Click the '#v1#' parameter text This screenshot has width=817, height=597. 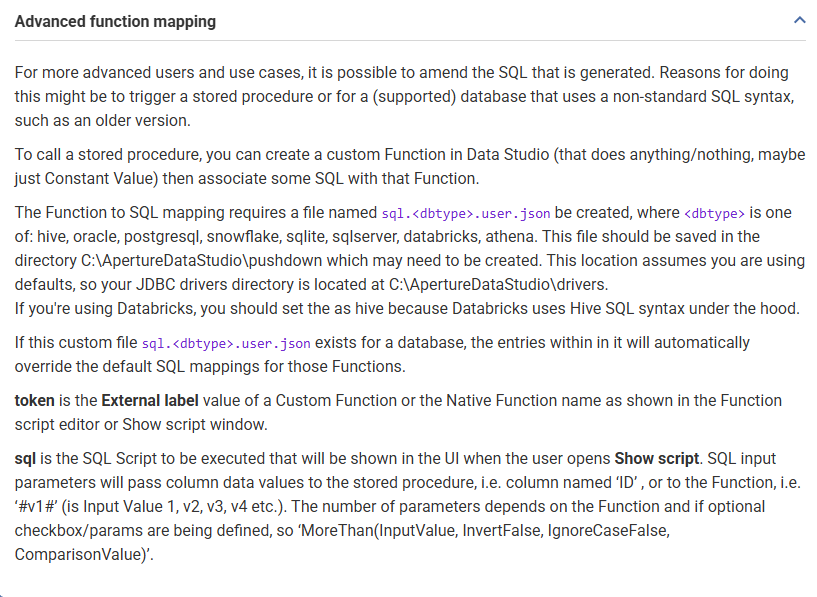(36, 507)
